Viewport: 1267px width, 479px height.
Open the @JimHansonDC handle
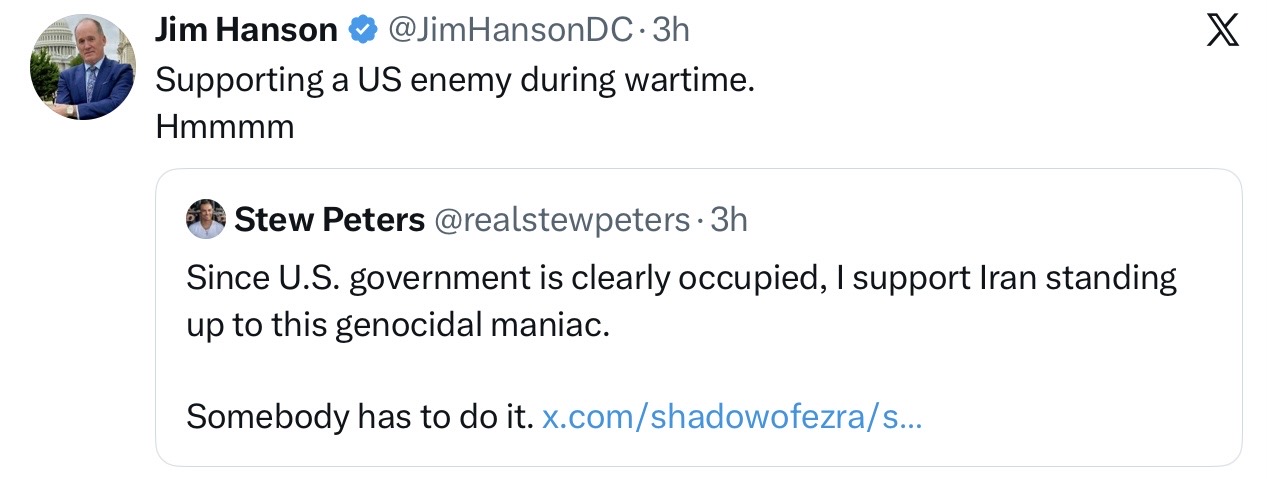click(x=509, y=31)
